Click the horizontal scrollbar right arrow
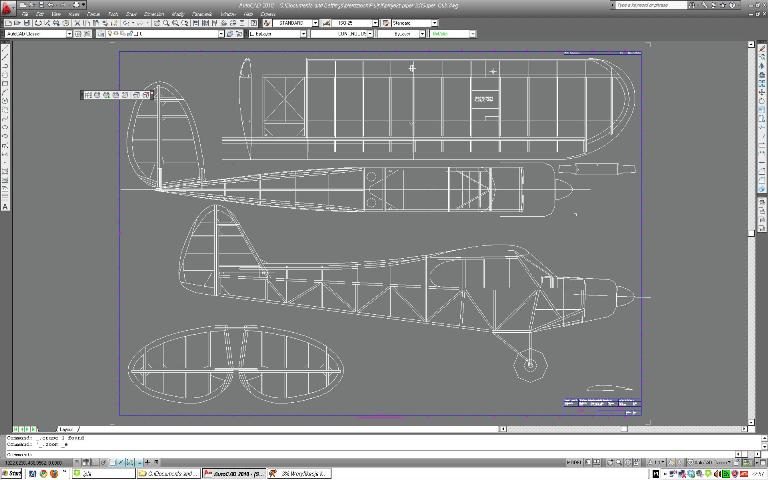Image resolution: width=768 pixels, height=480 pixels. pos(744,429)
